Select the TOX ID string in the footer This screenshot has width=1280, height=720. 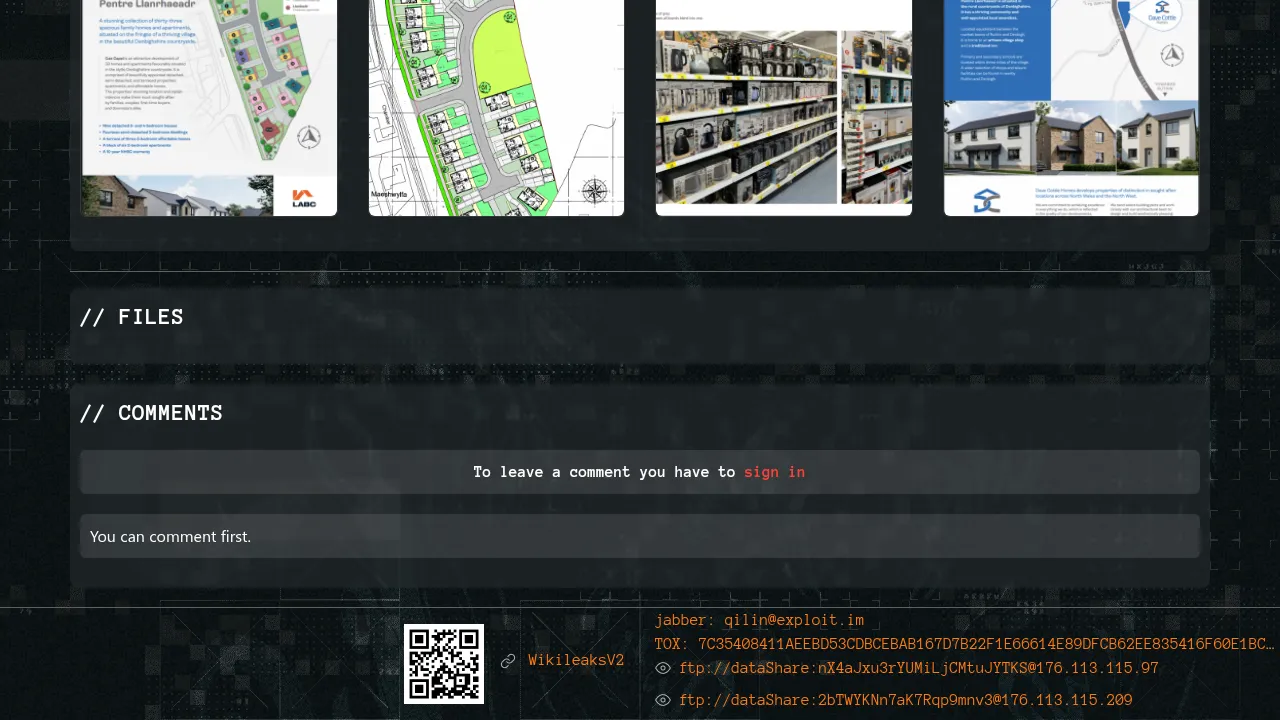[x=964, y=644]
